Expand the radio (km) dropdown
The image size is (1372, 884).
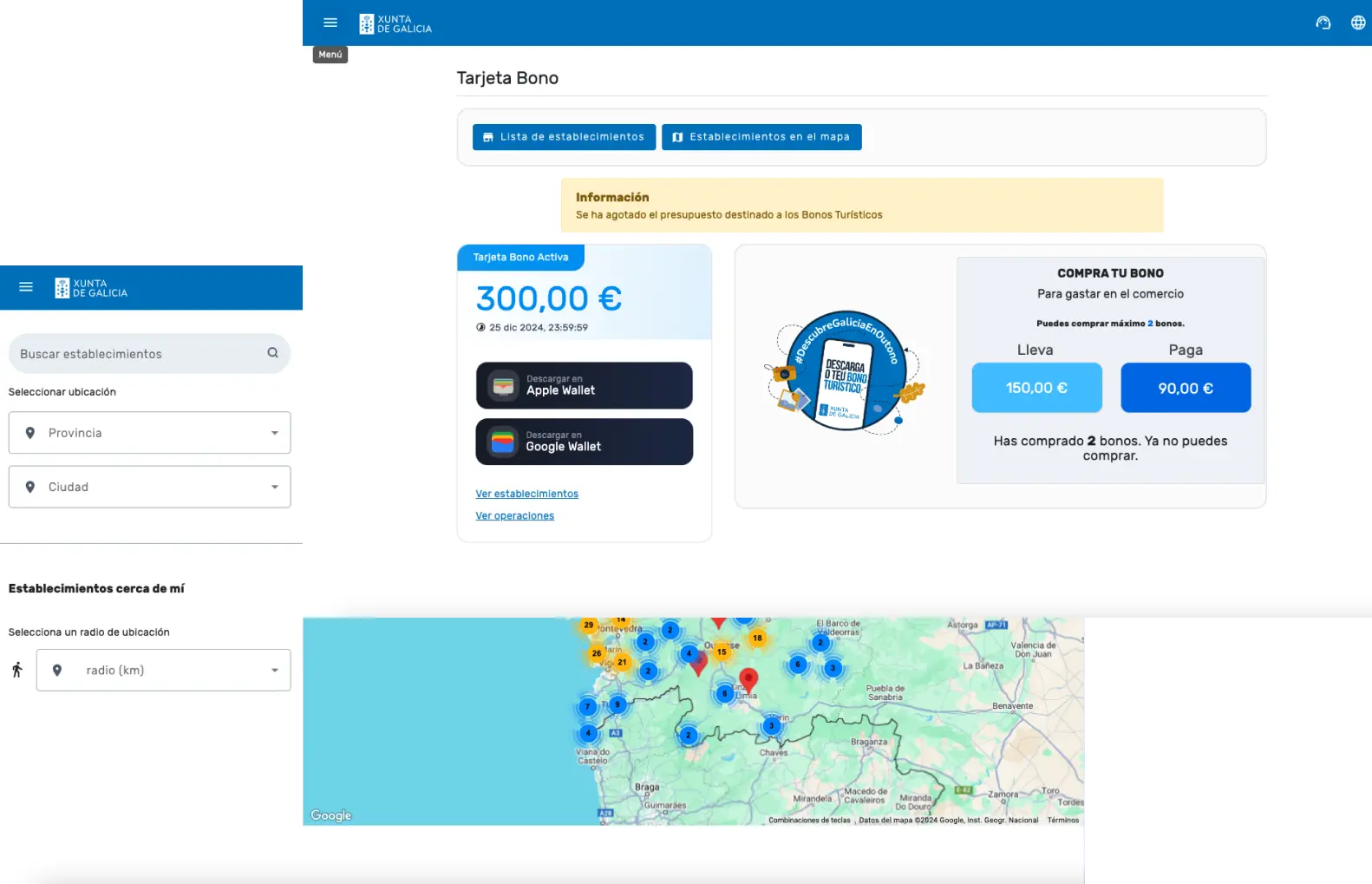click(274, 670)
